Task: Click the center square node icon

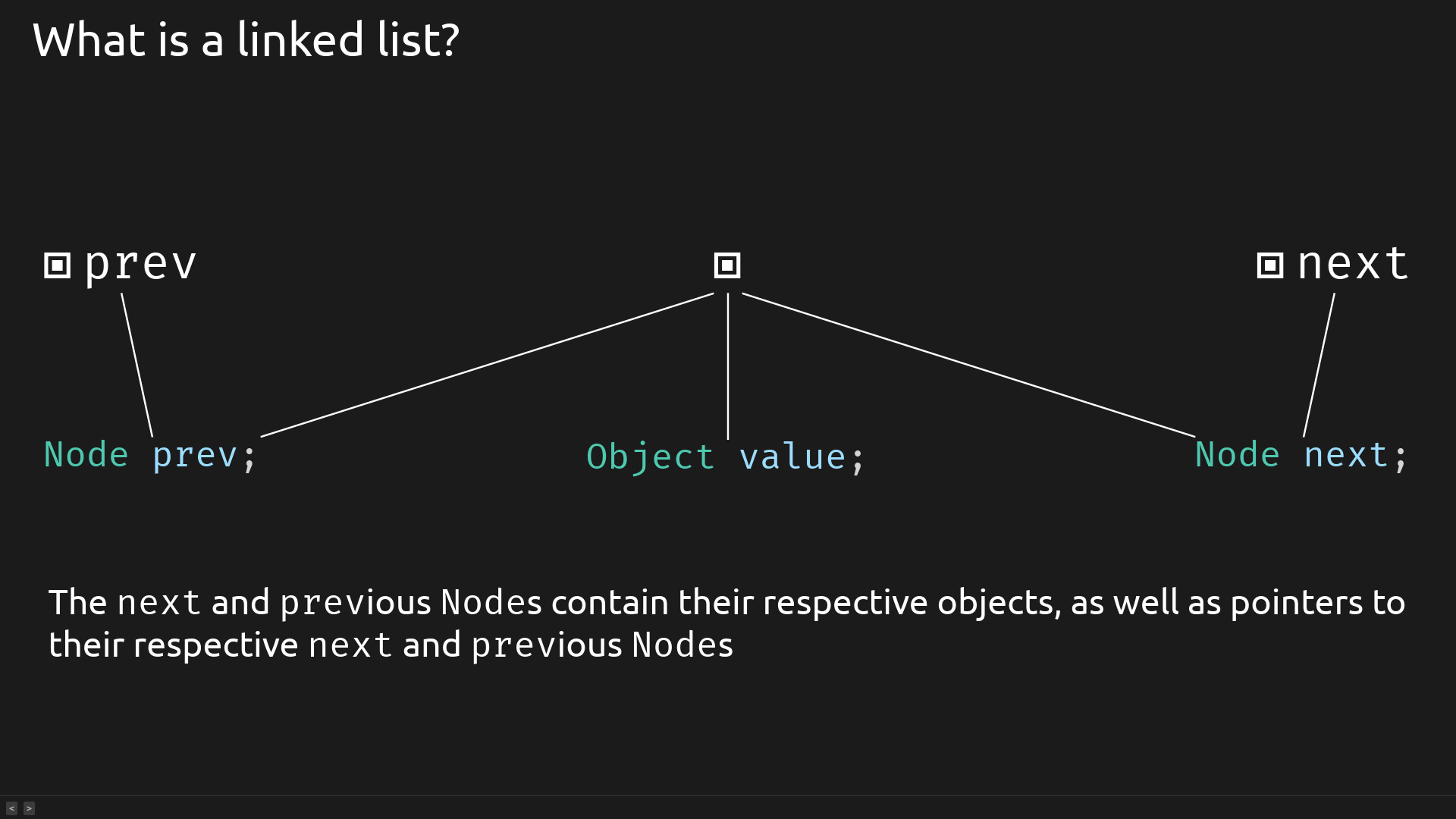Action: [727, 265]
